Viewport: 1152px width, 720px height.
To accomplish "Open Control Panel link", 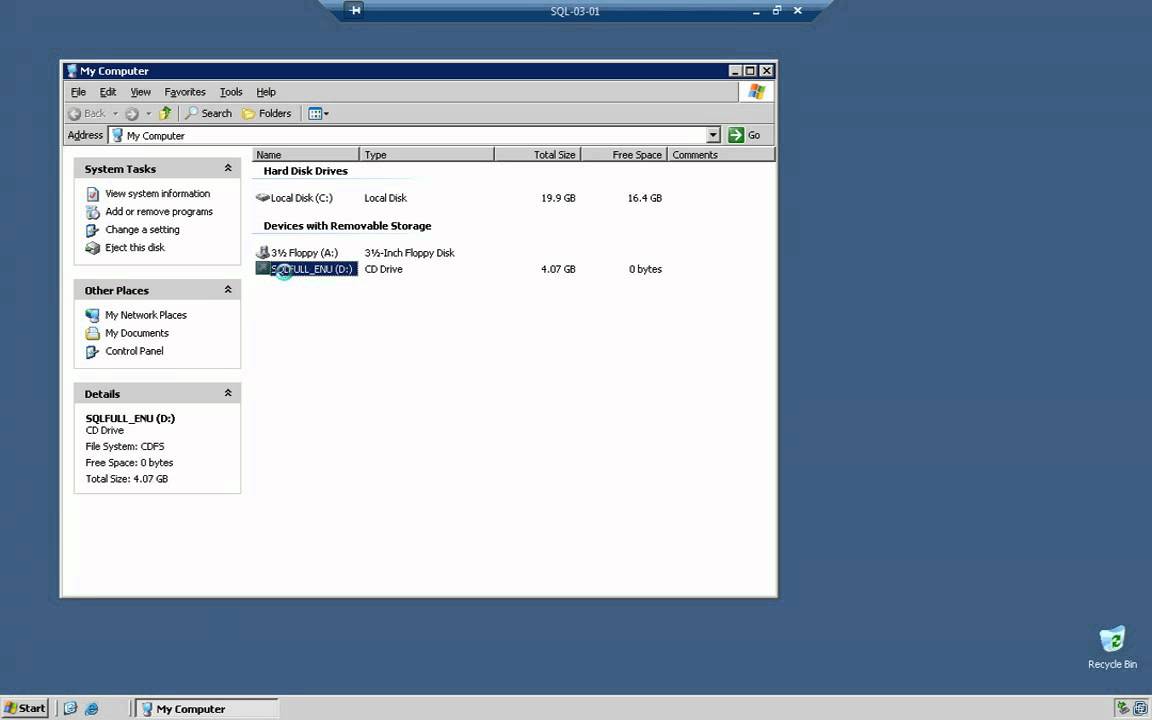I will [134, 351].
